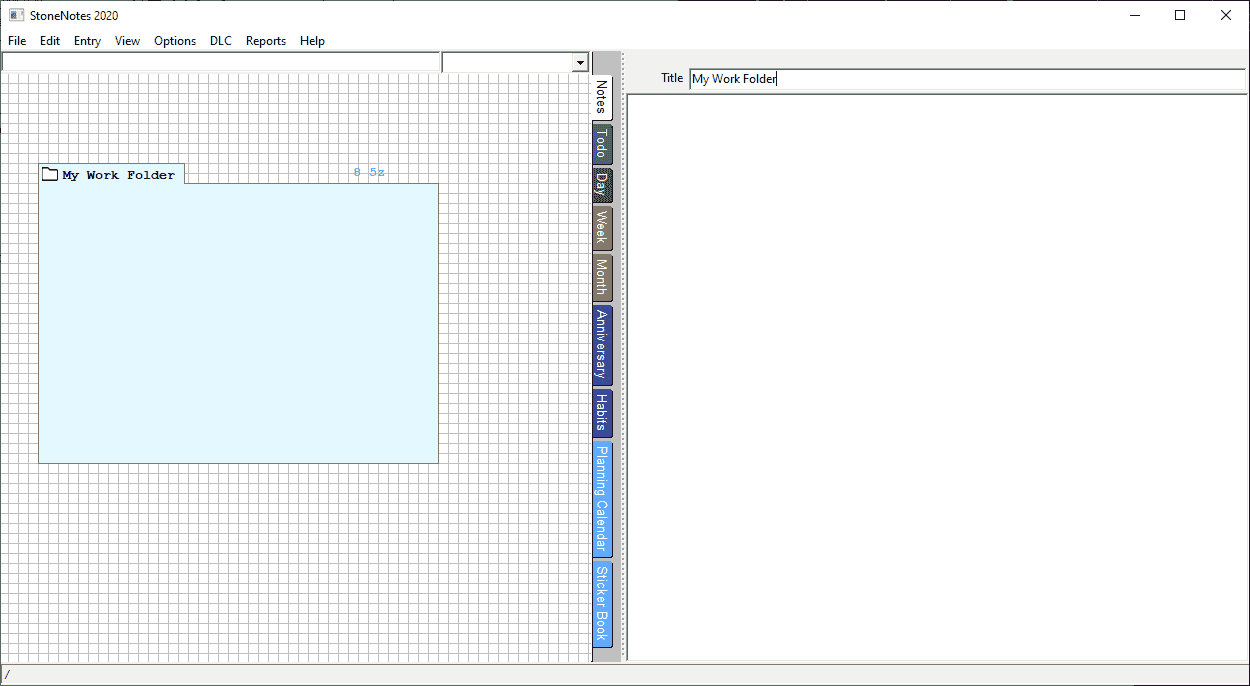This screenshot has width=1250, height=686.
Task: Open the Reports menu
Action: click(x=266, y=41)
